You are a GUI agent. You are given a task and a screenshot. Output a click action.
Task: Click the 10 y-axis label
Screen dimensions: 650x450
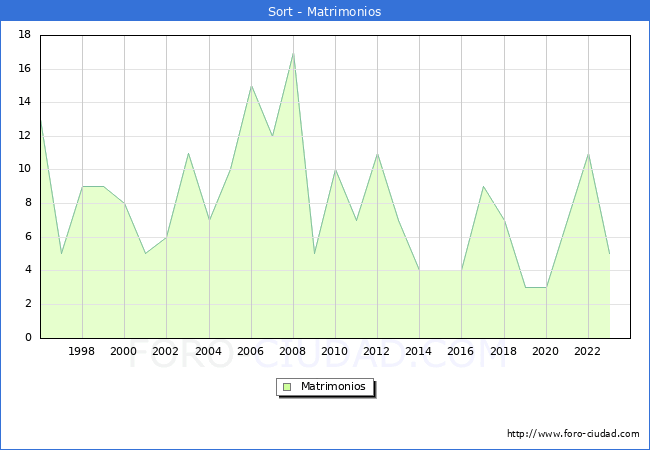24,170
